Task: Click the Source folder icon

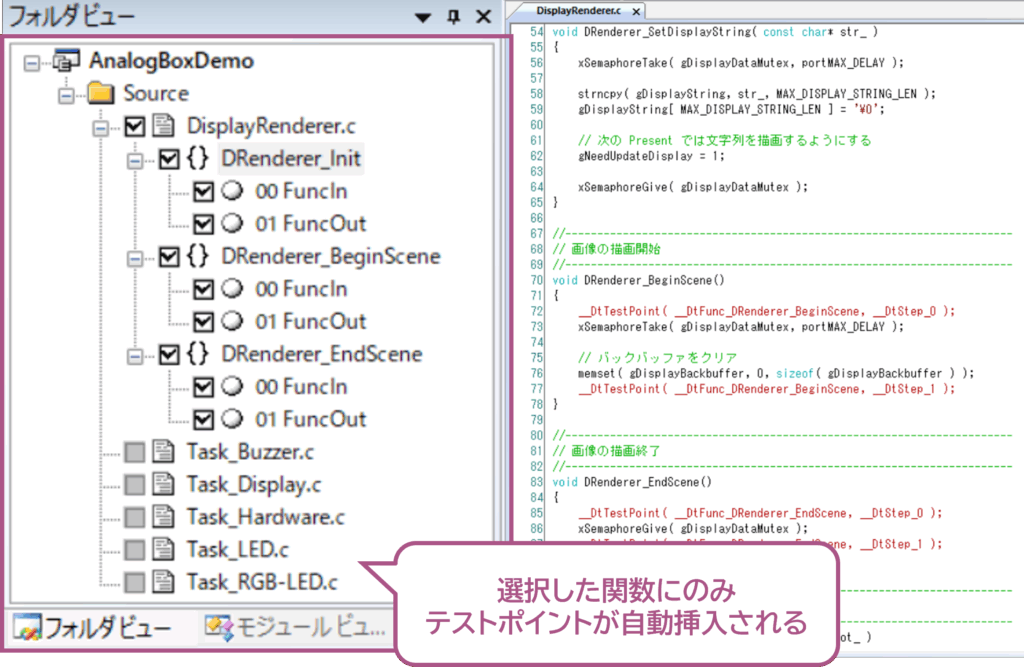Action: pyautogui.click(x=100, y=94)
